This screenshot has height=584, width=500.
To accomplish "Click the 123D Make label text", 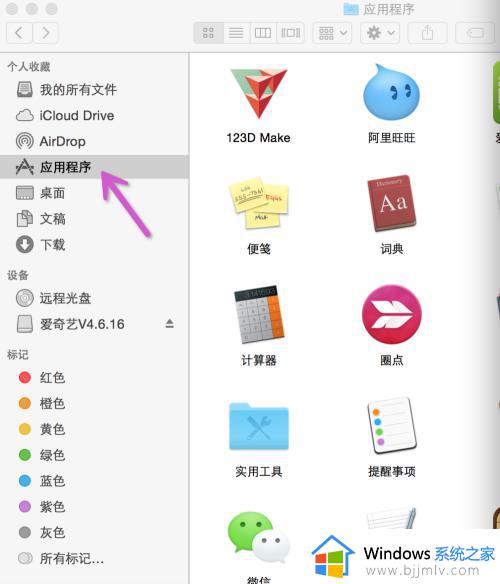I will coord(259,138).
